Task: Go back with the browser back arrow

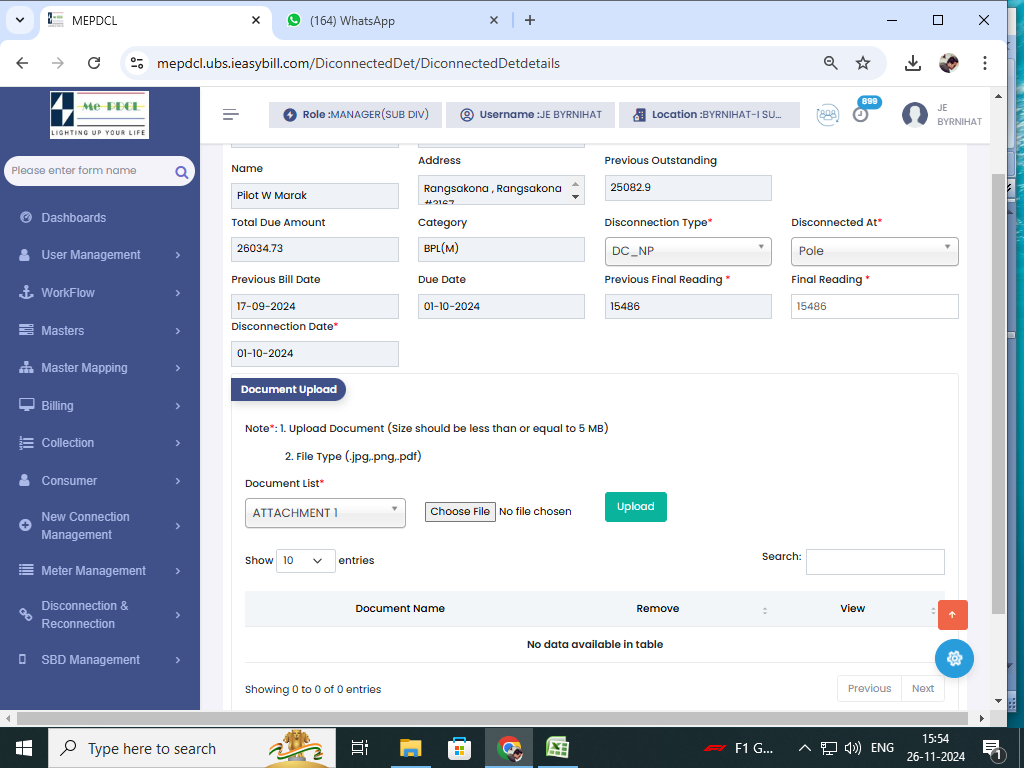Action: 22,63
